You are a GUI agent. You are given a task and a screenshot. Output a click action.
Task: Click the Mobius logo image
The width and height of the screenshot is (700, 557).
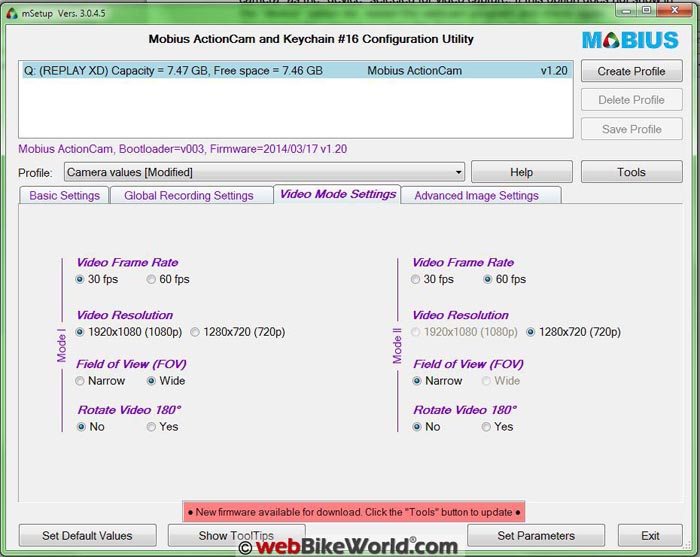click(x=630, y=40)
